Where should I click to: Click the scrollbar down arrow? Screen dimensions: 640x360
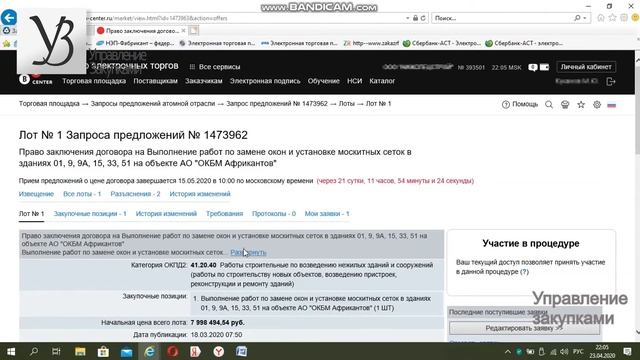(x=637, y=333)
